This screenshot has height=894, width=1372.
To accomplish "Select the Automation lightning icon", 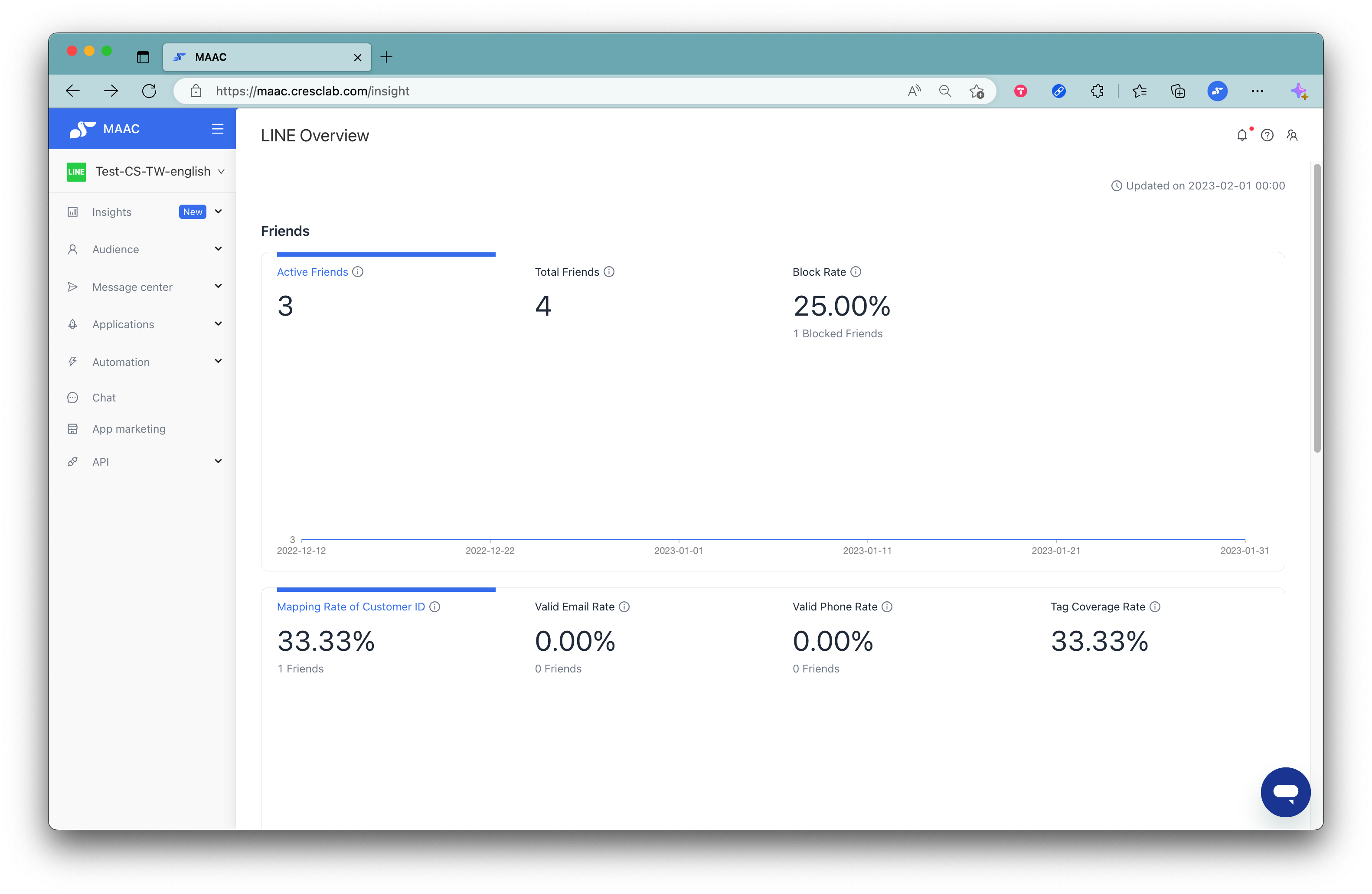I will [x=73, y=362].
